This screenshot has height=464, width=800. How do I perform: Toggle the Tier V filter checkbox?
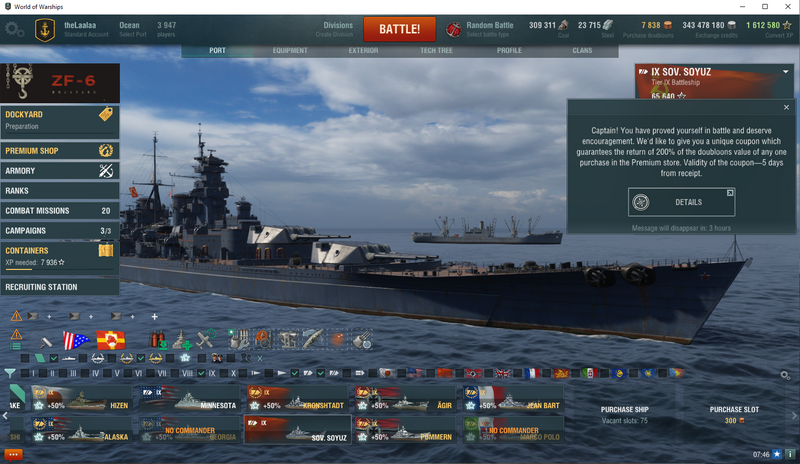tap(107, 374)
